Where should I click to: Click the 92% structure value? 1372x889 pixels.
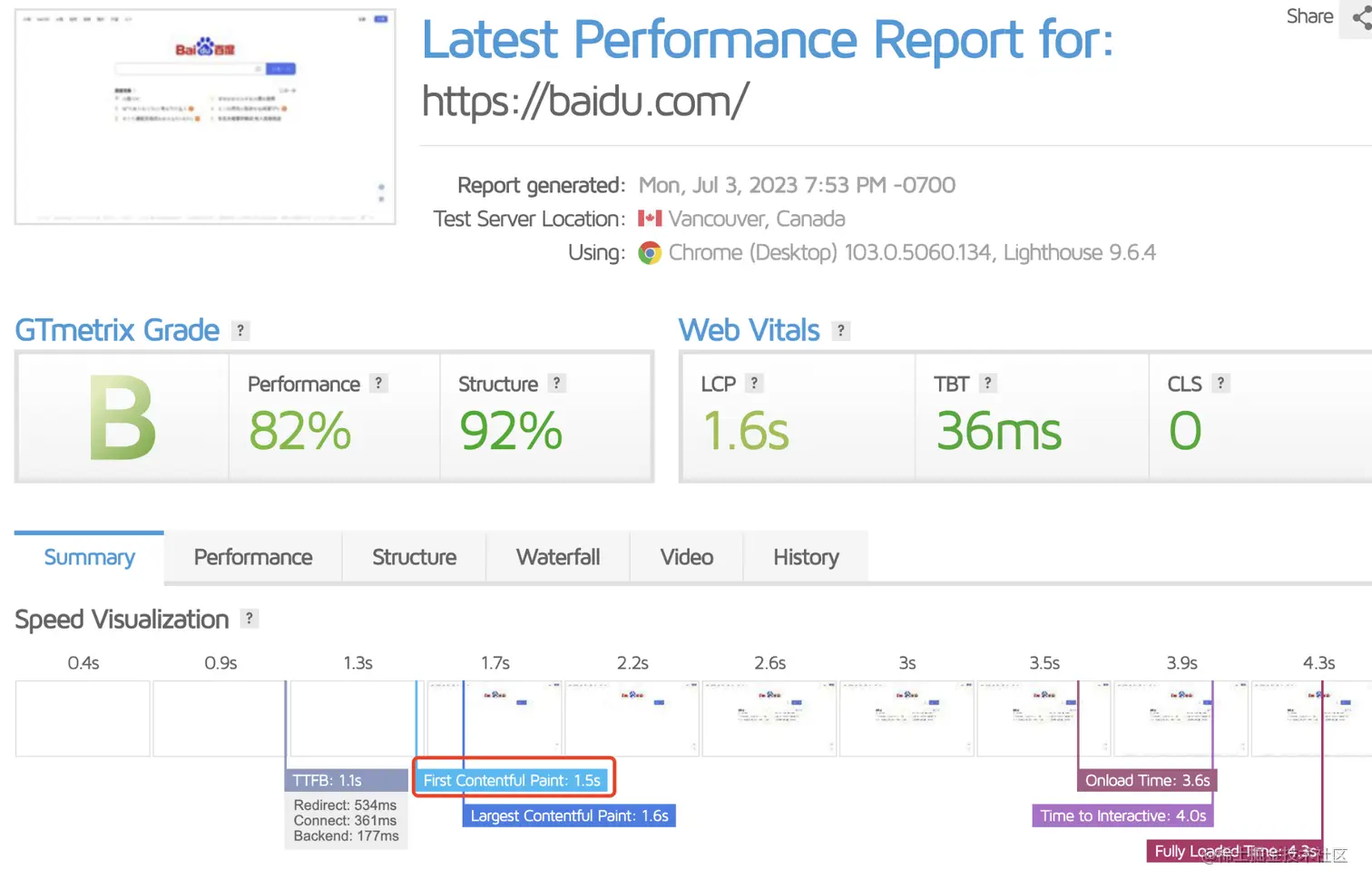pyautogui.click(x=511, y=430)
